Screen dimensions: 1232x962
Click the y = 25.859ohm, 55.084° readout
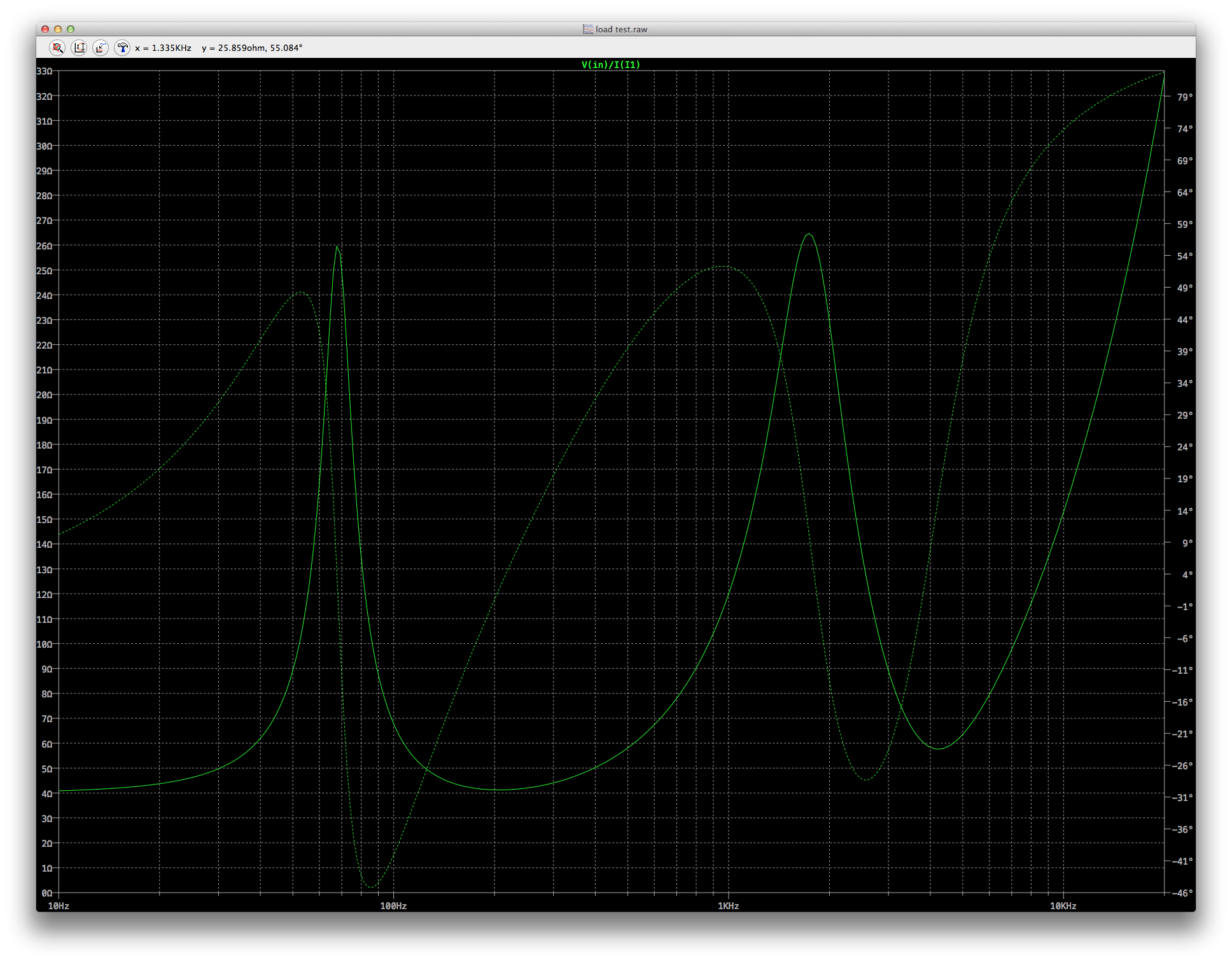click(x=252, y=48)
